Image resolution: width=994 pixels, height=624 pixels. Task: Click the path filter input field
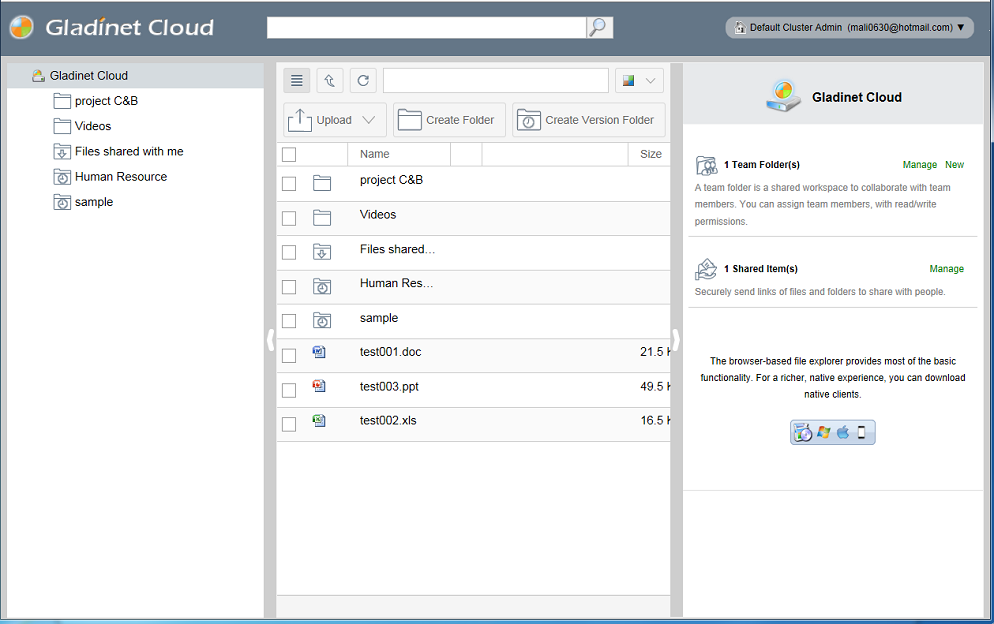(496, 81)
